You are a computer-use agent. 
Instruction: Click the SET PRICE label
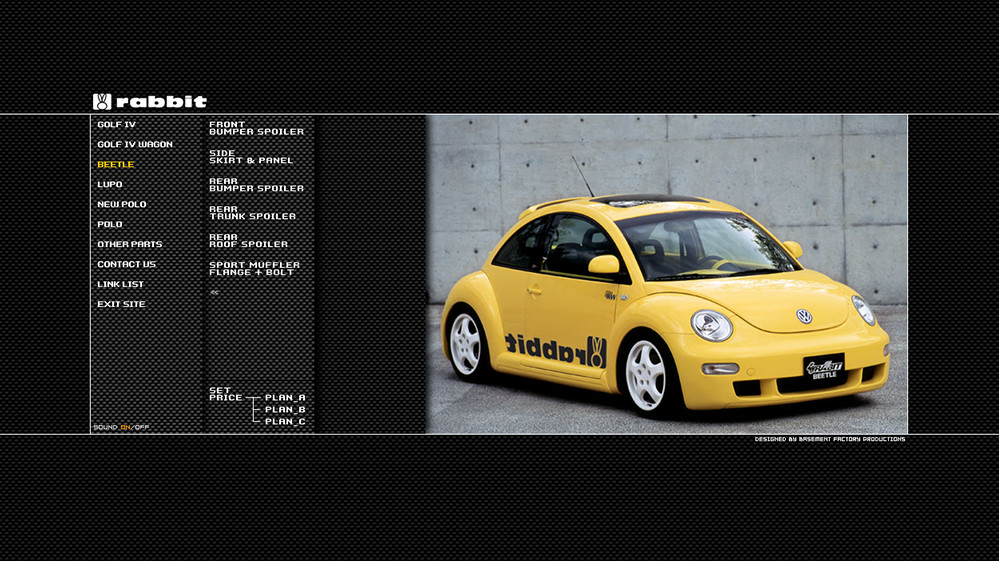click(x=226, y=394)
